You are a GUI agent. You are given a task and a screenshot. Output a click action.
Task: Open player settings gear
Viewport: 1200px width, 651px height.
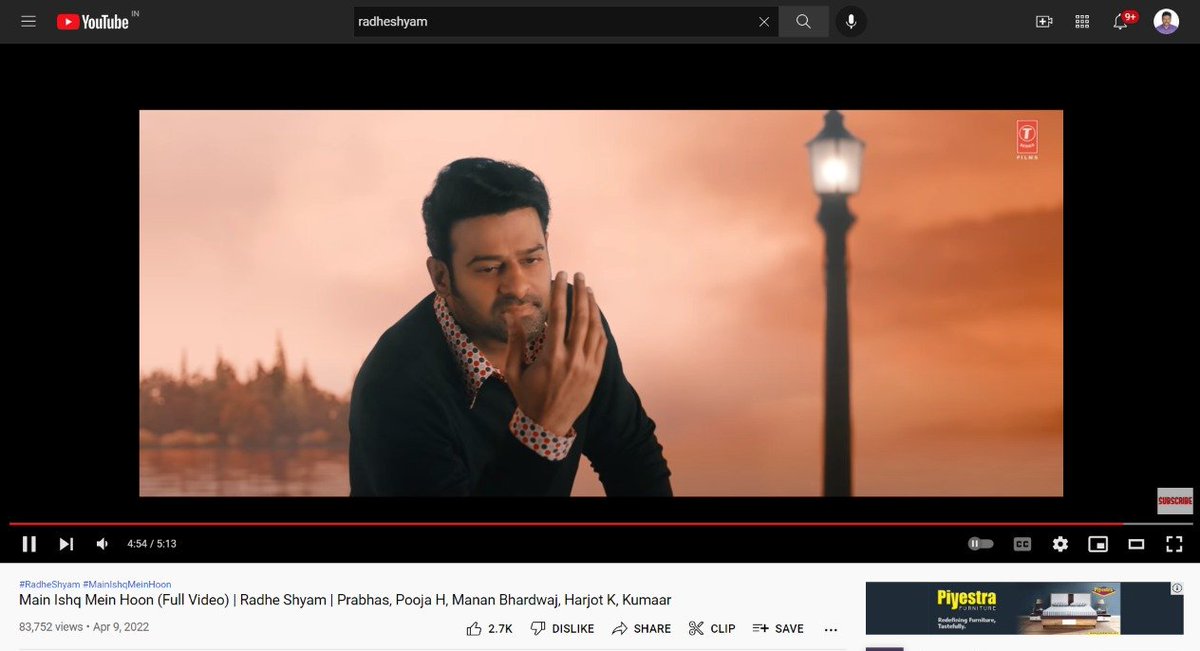pyautogui.click(x=1060, y=544)
